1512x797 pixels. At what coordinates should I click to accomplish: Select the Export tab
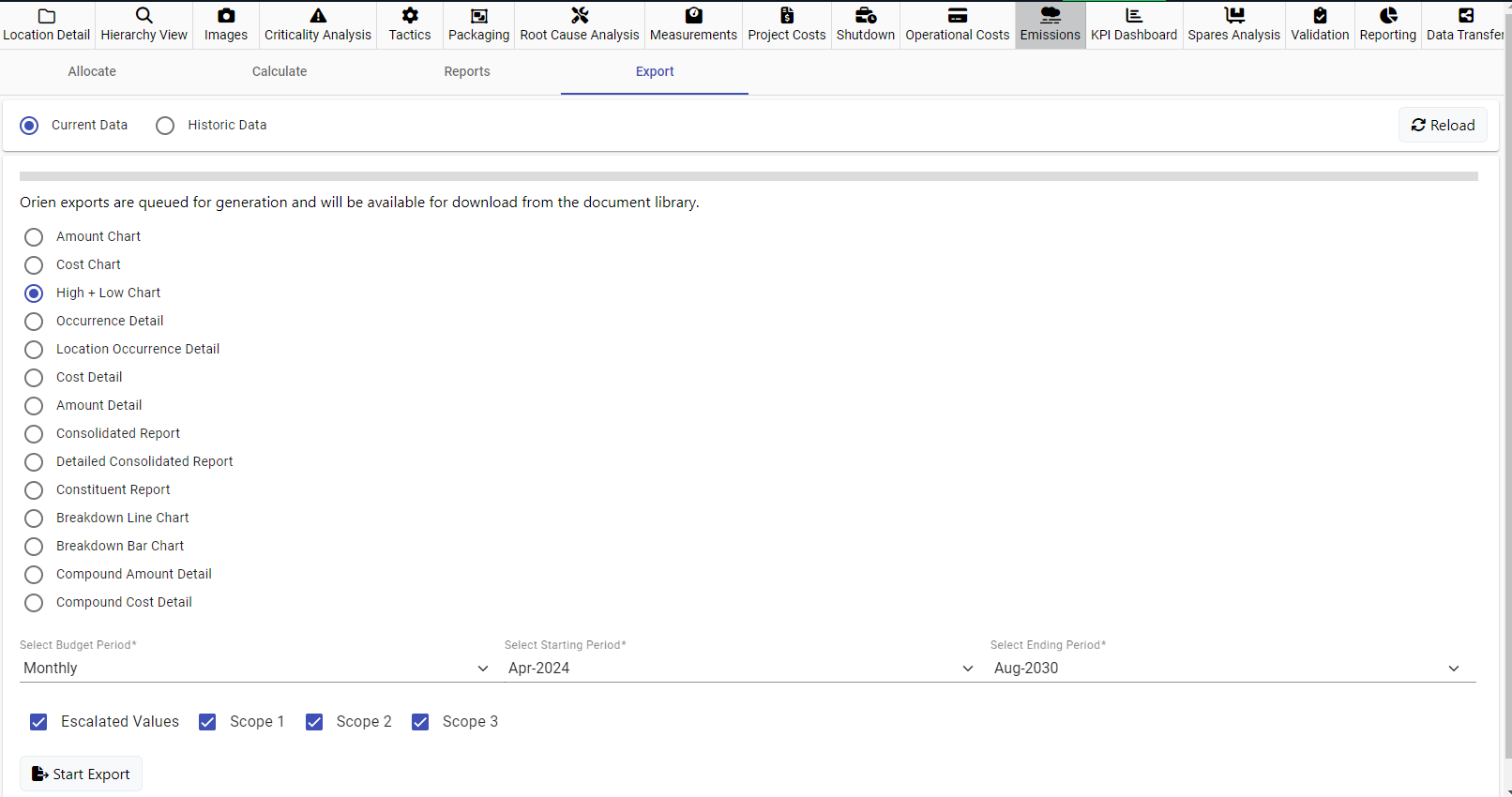[655, 71]
